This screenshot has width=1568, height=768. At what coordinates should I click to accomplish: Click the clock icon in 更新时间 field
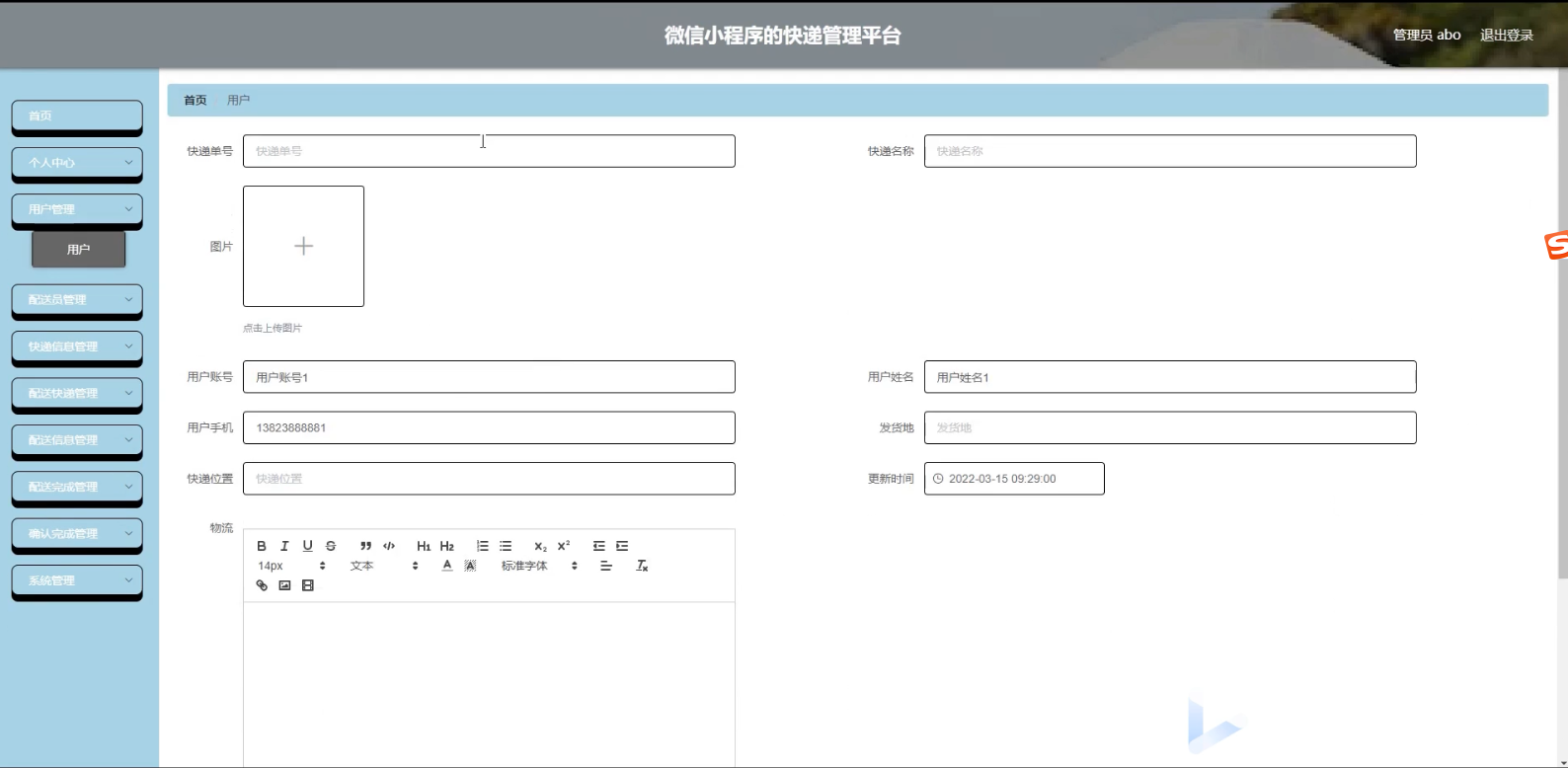coord(938,479)
